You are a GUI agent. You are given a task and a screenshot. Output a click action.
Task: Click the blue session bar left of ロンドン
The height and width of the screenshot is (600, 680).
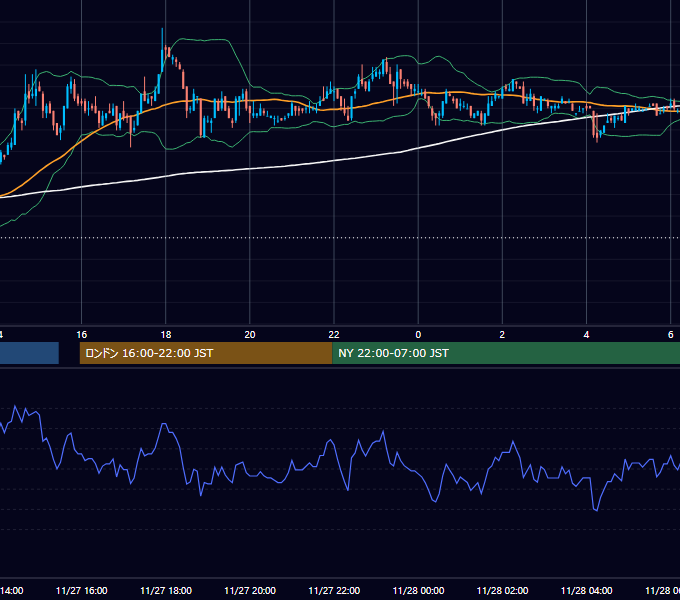(x=29, y=353)
